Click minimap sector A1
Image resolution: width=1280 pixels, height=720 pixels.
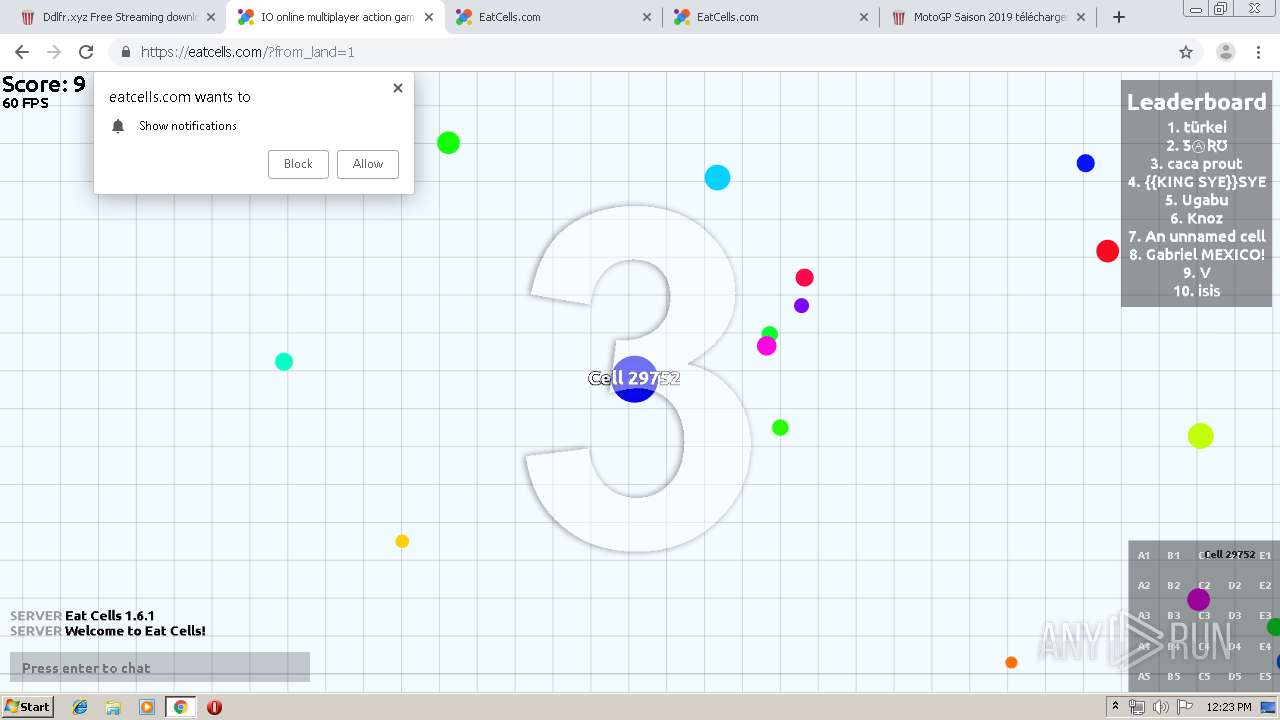tap(1144, 555)
